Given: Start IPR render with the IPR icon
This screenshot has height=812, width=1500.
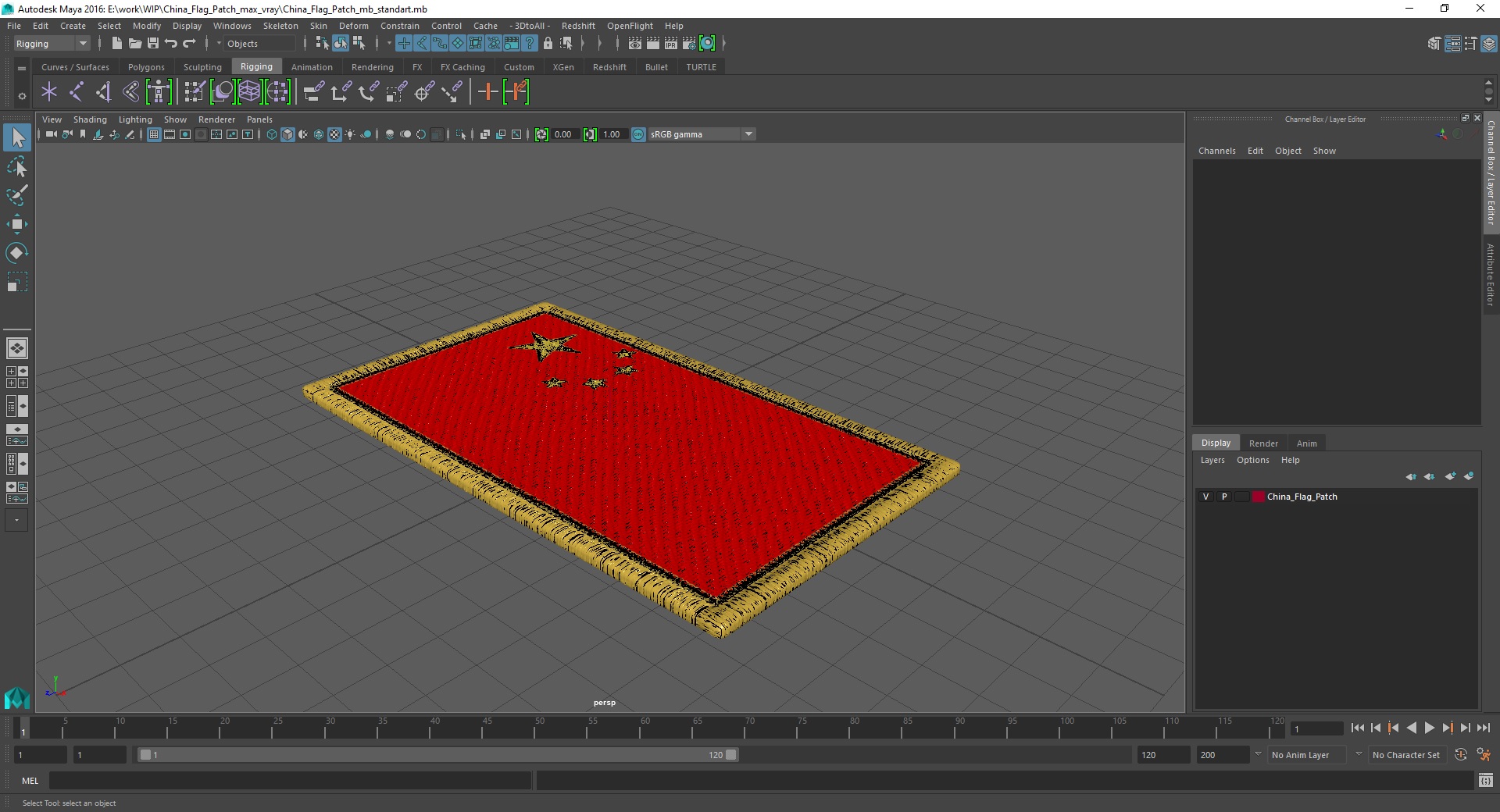Looking at the screenshot, I should click(671, 44).
